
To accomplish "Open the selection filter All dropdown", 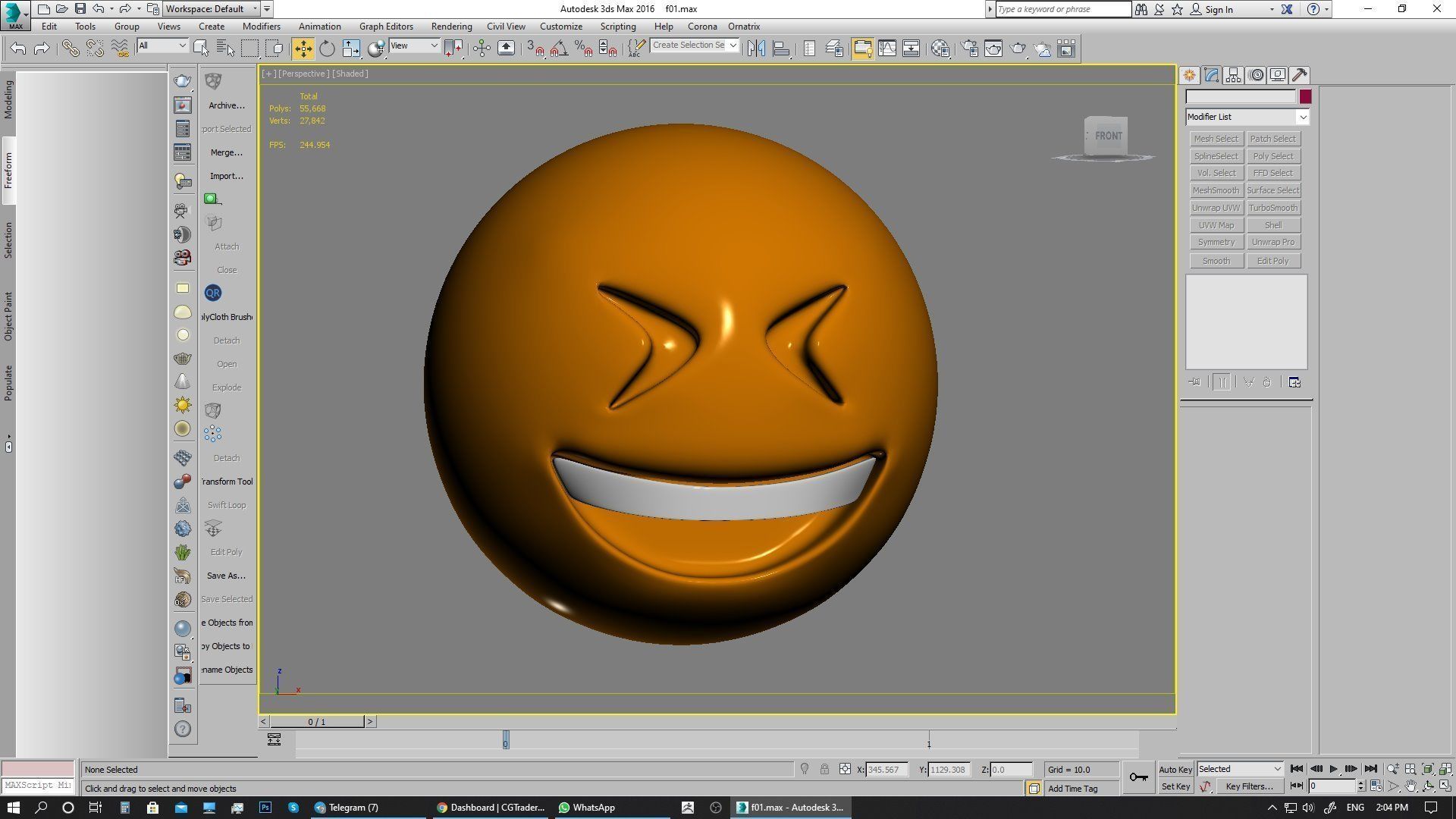I will point(162,45).
